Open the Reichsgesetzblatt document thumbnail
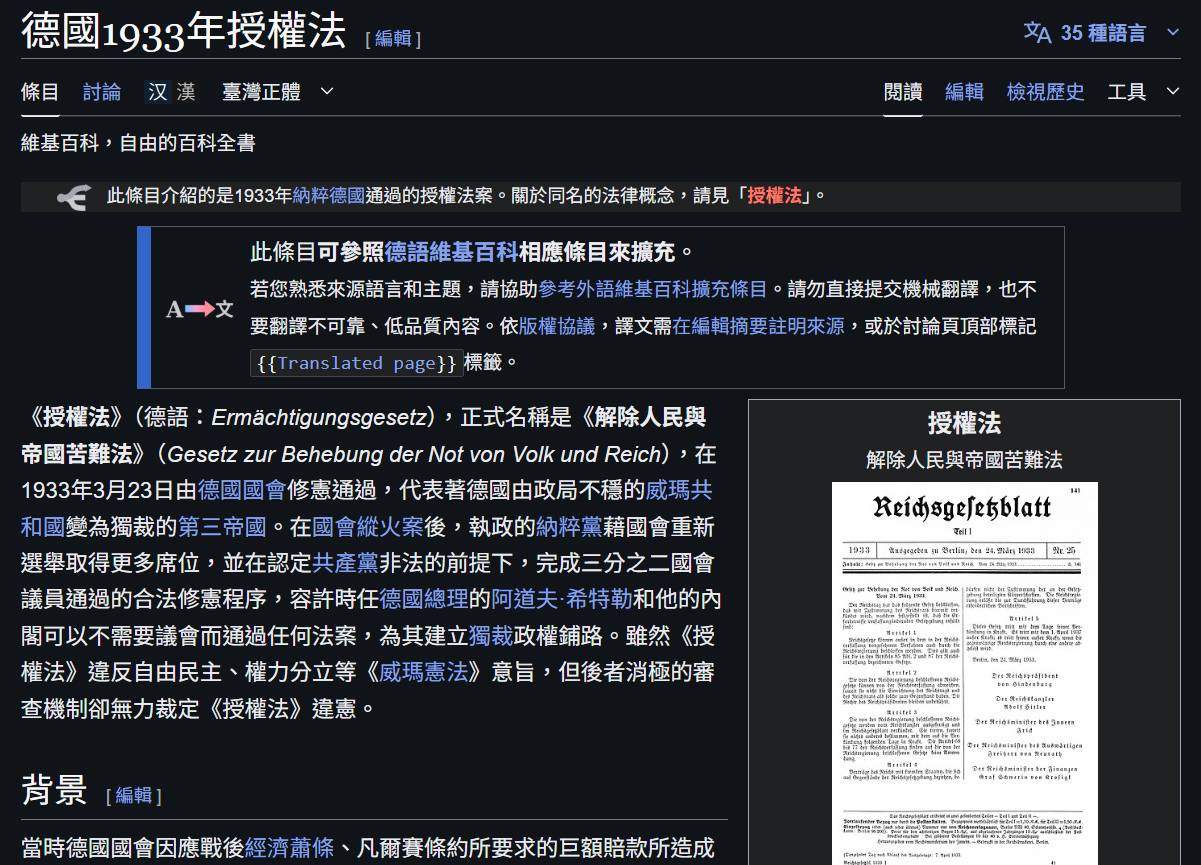 click(x=964, y=670)
